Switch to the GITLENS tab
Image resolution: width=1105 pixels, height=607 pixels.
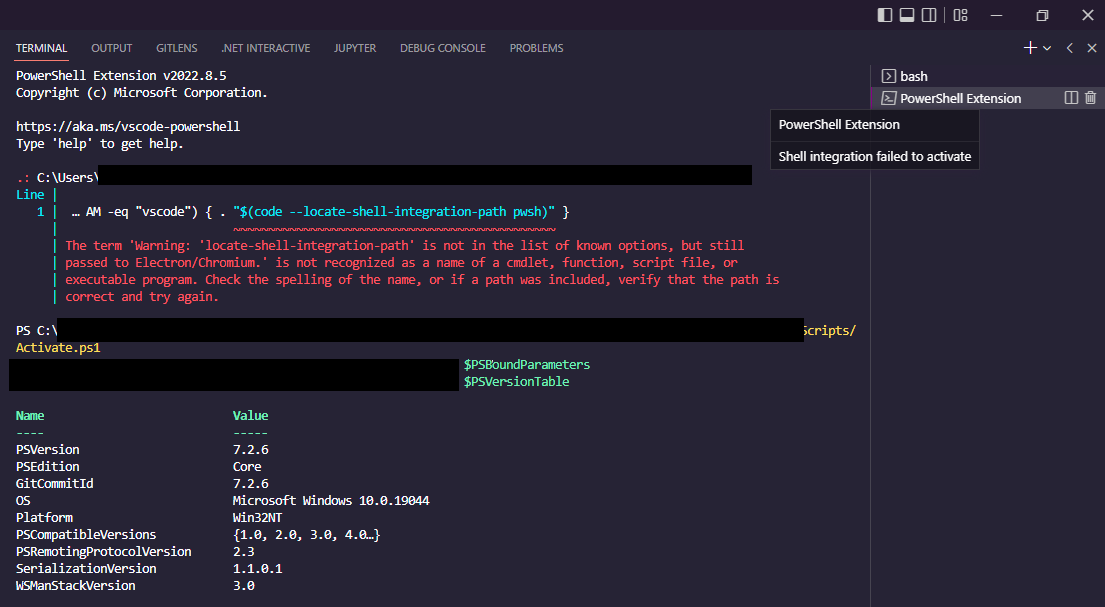[176, 47]
